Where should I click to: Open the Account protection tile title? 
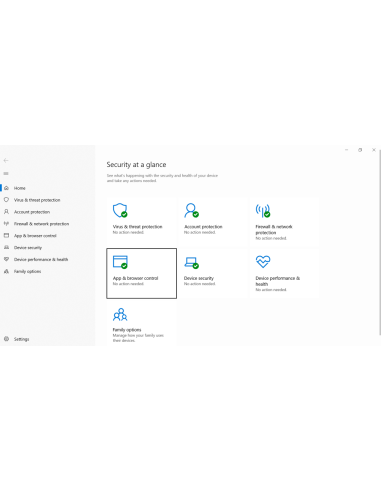point(203,227)
